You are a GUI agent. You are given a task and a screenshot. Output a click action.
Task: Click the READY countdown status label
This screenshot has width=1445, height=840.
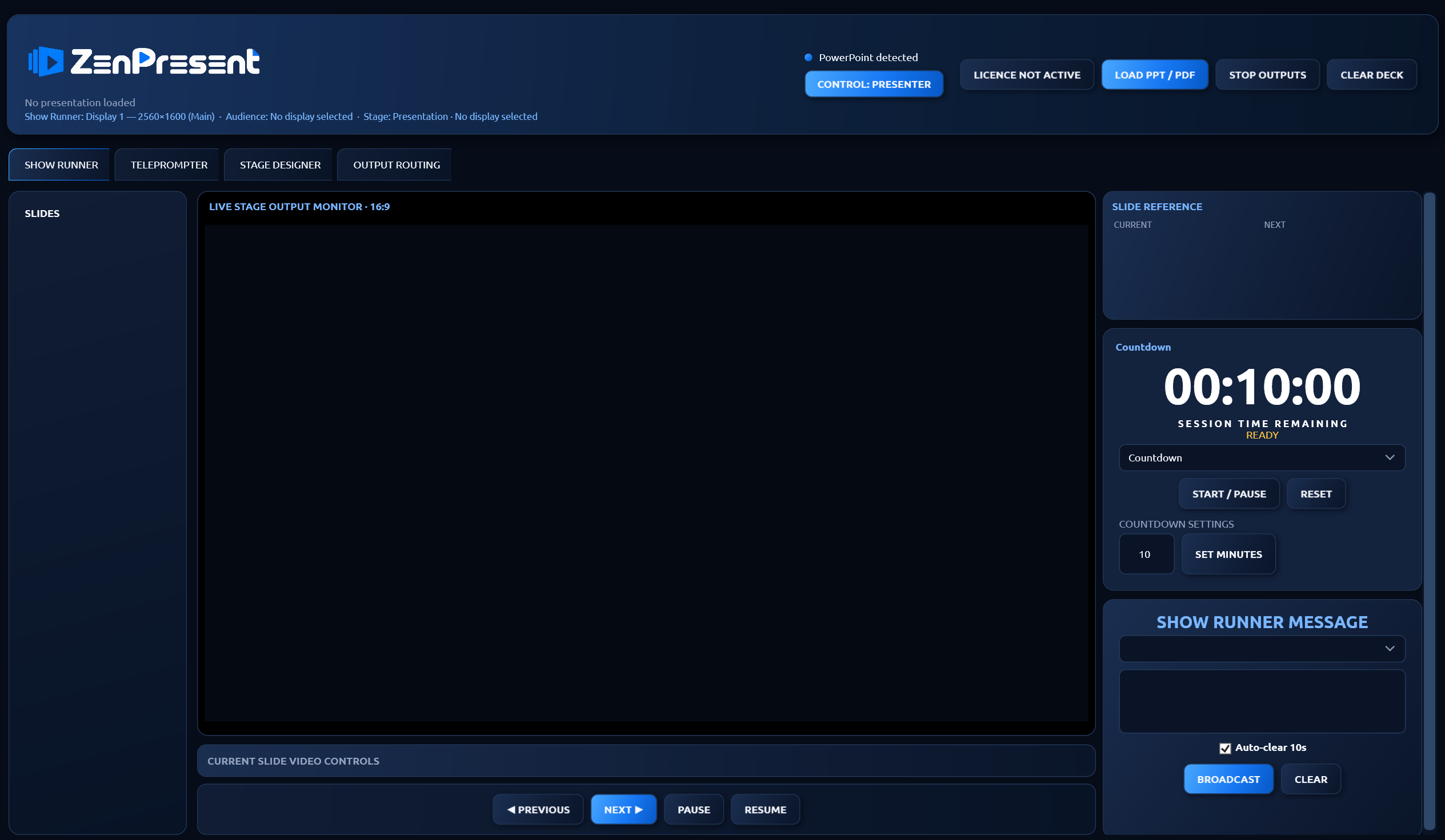[1262, 435]
